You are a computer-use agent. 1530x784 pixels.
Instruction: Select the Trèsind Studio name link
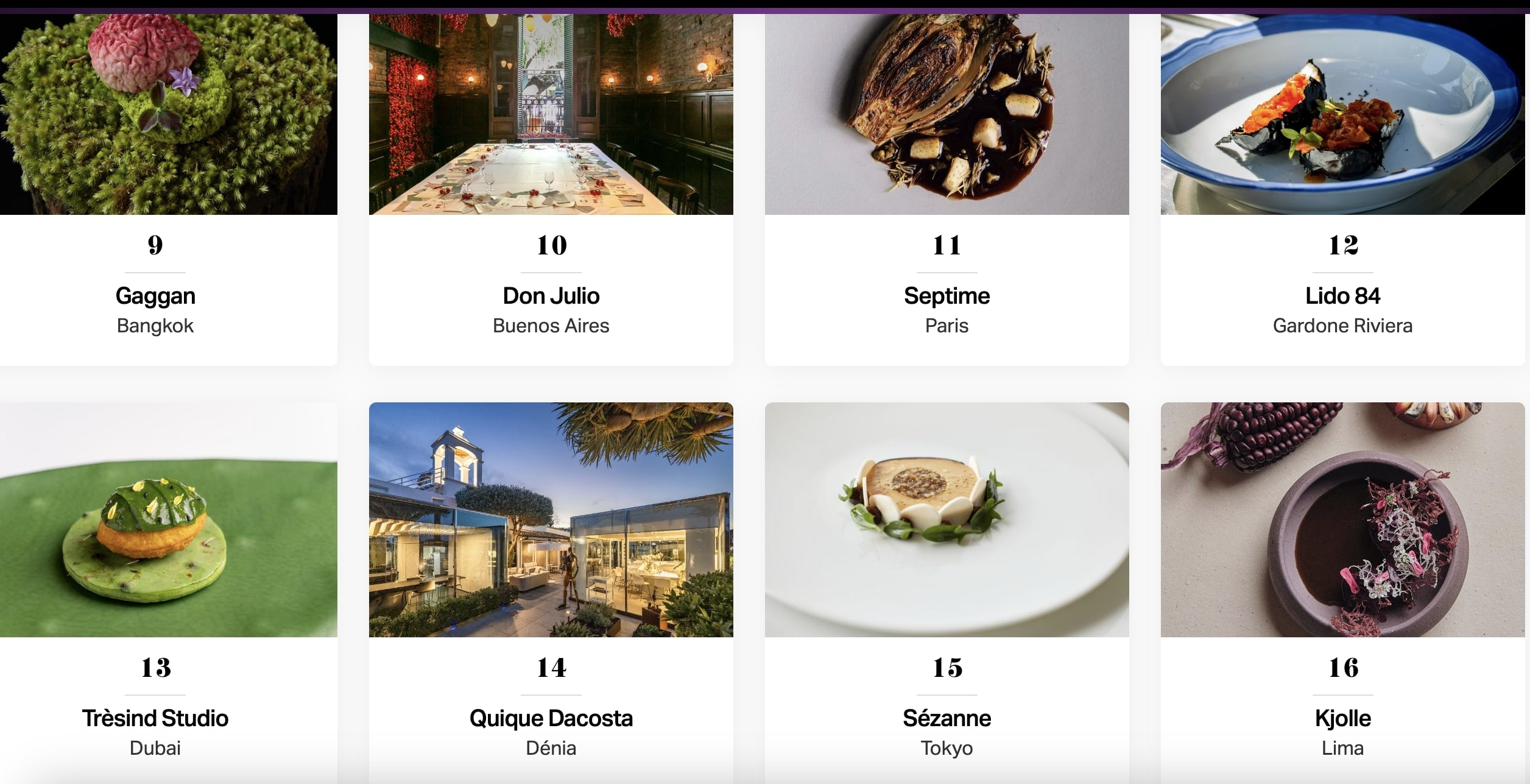155,718
